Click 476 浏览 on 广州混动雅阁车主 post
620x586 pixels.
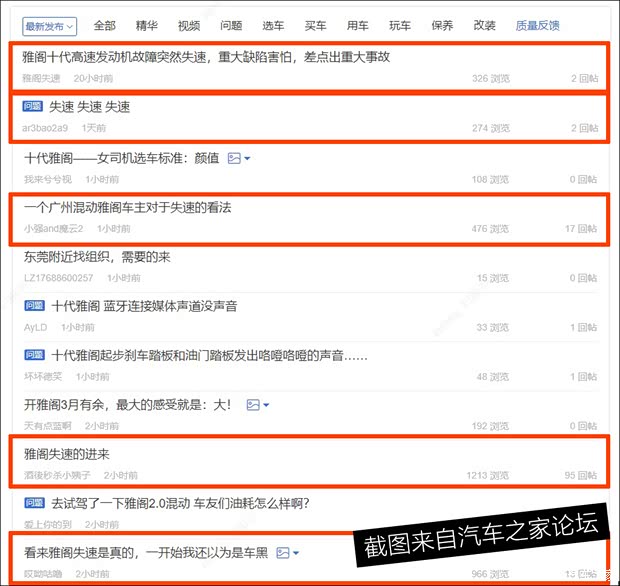490,229
